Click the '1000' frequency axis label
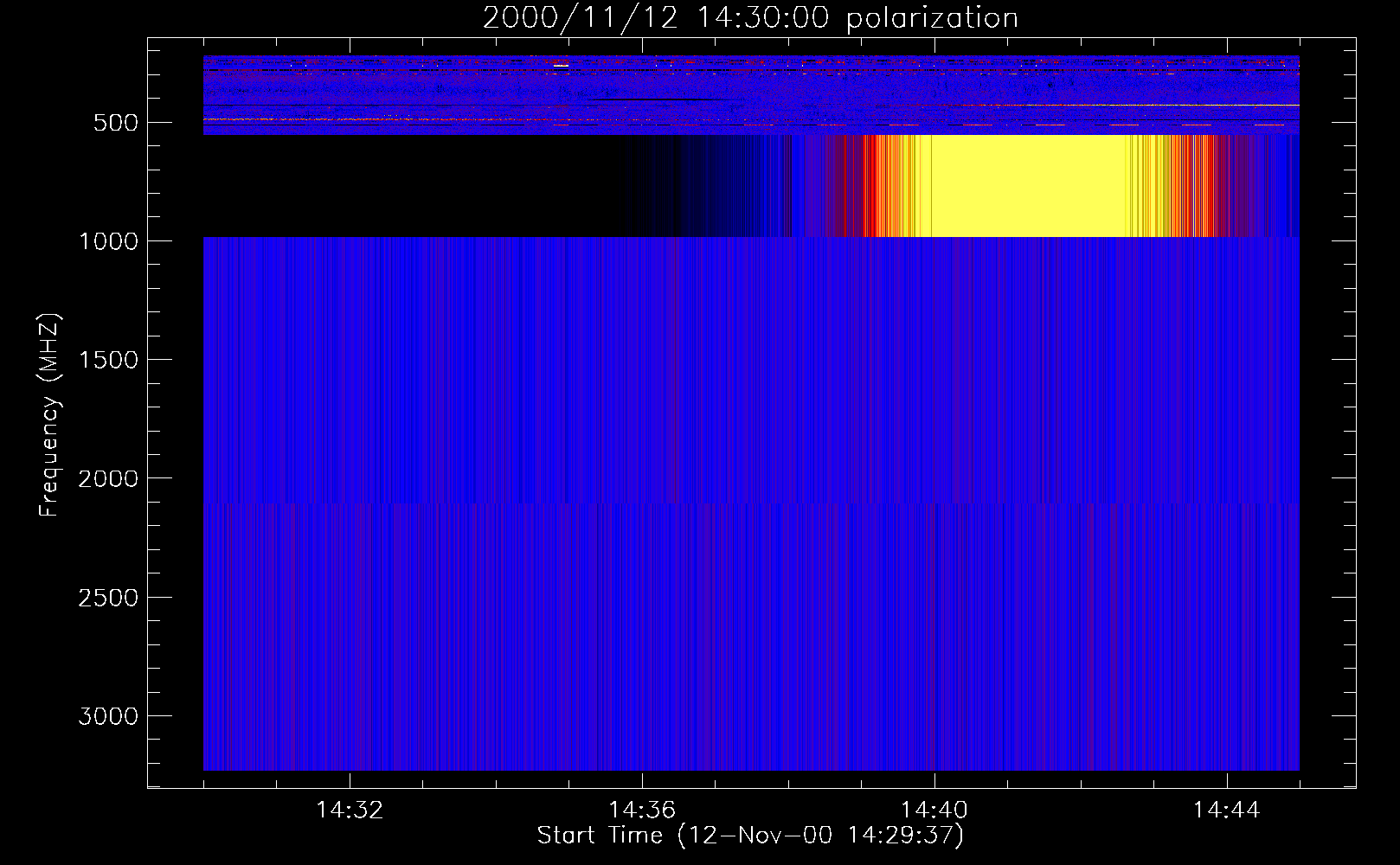 [x=108, y=241]
